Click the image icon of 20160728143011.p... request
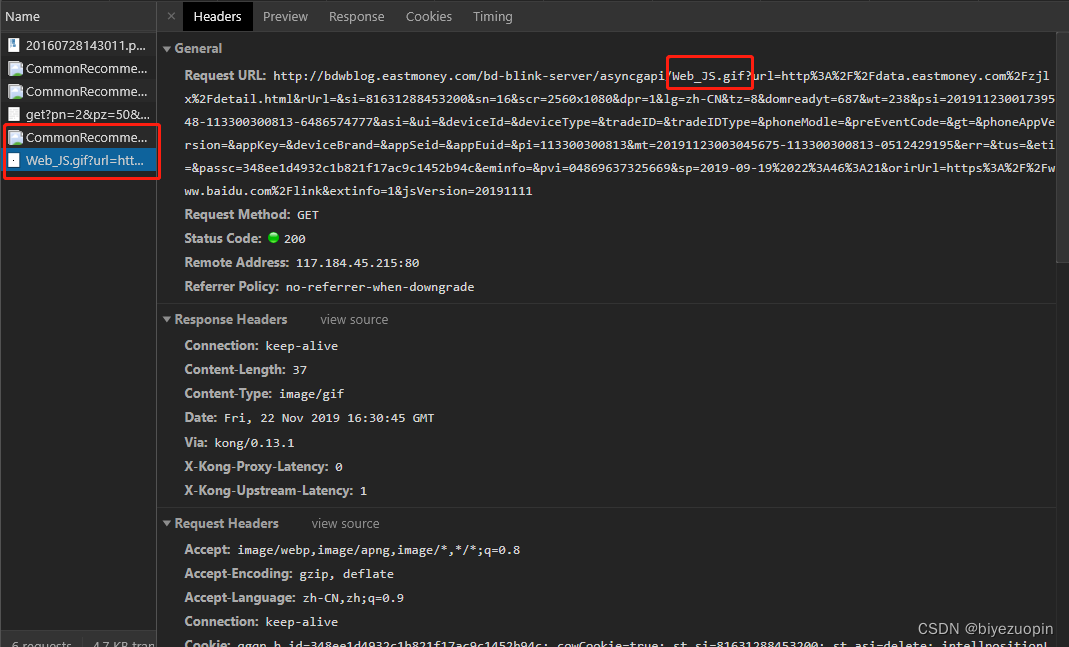1069x647 pixels. (x=14, y=45)
